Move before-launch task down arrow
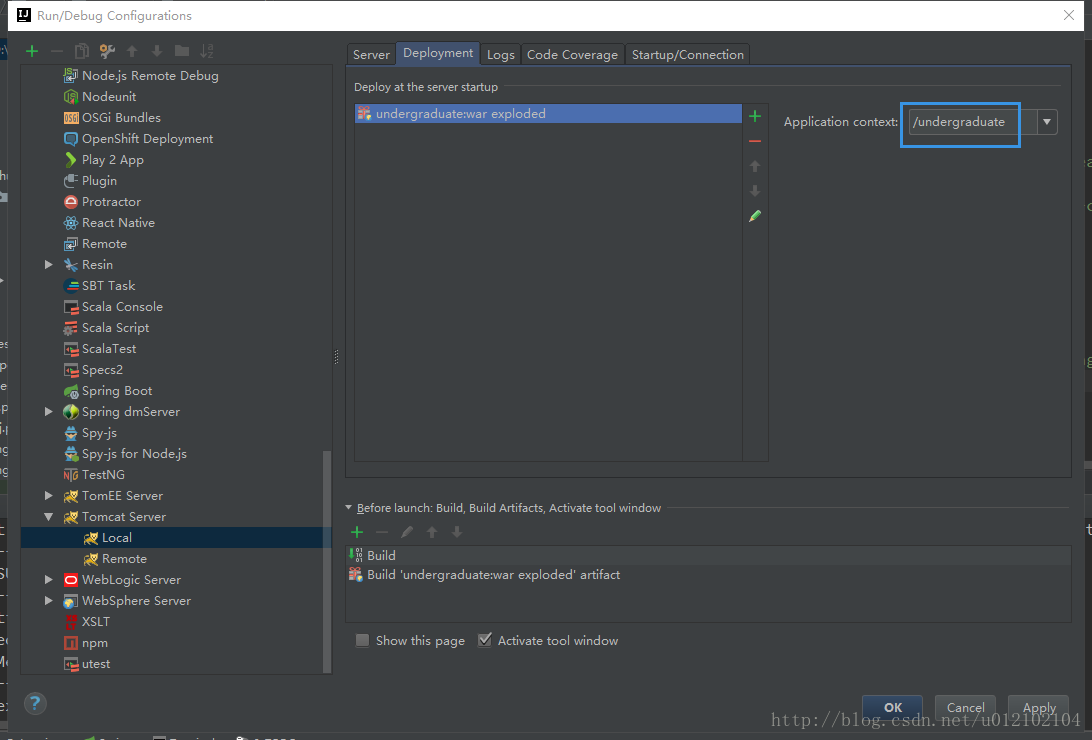Image resolution: width=1092 pixels, height=740 pixels. [457, 532]
